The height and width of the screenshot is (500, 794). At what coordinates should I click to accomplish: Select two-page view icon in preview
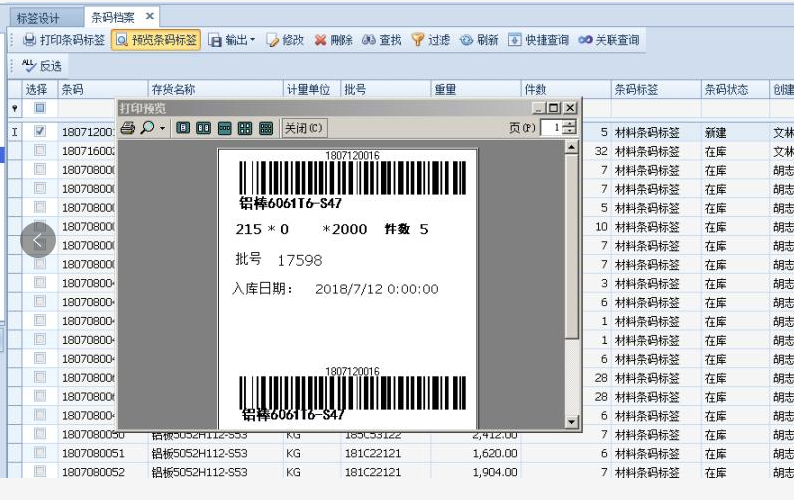tap(204, 128)
